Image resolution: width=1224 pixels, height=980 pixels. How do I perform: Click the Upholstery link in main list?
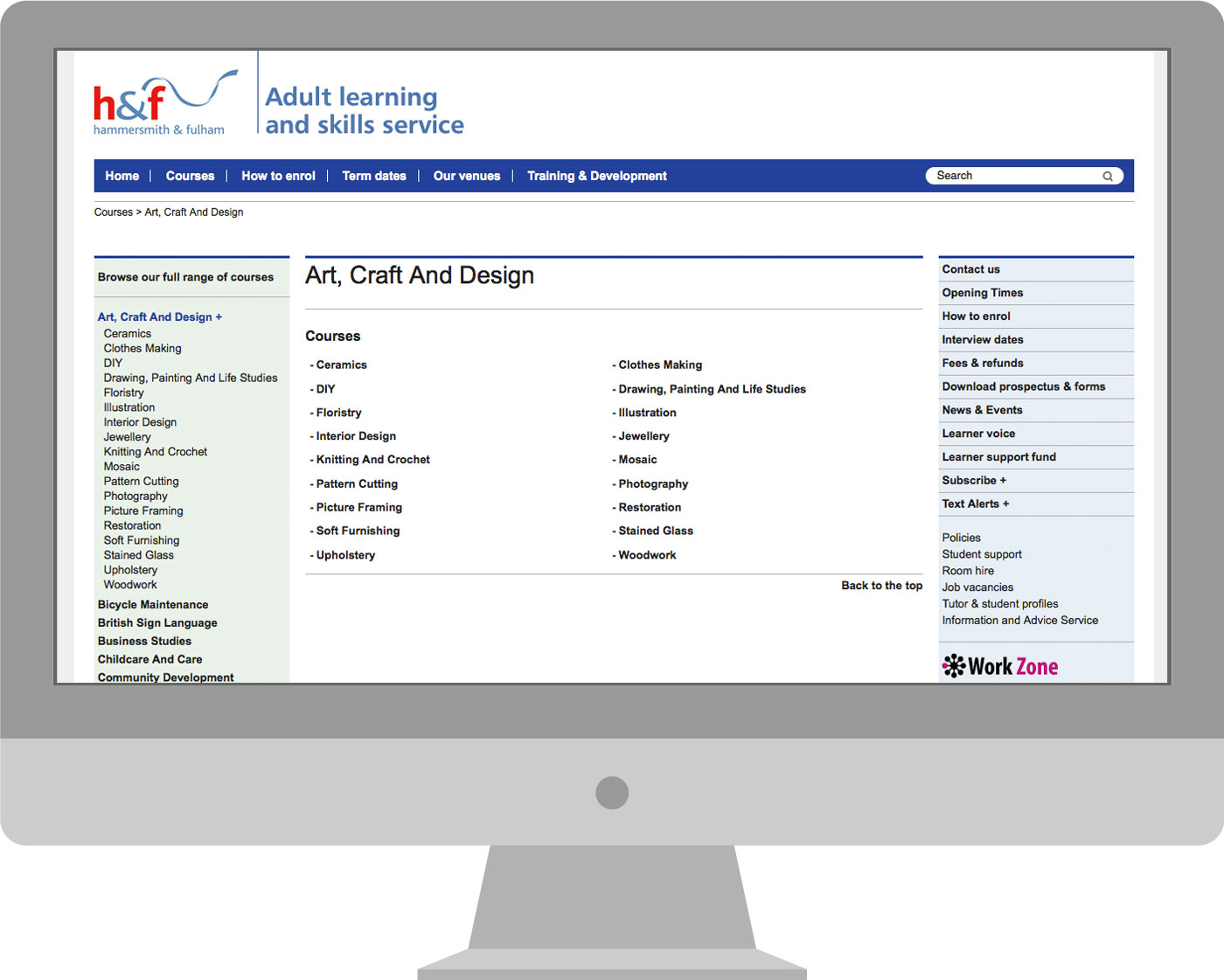click(345, 555)
